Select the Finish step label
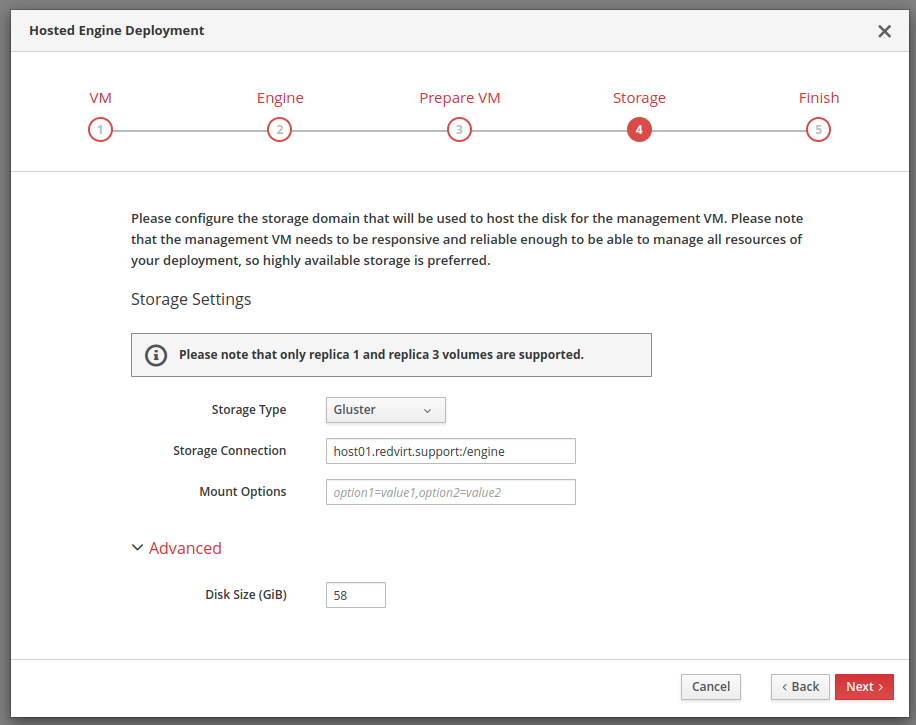The width and height of the screenshot is (916, 725). coord(818,98)
